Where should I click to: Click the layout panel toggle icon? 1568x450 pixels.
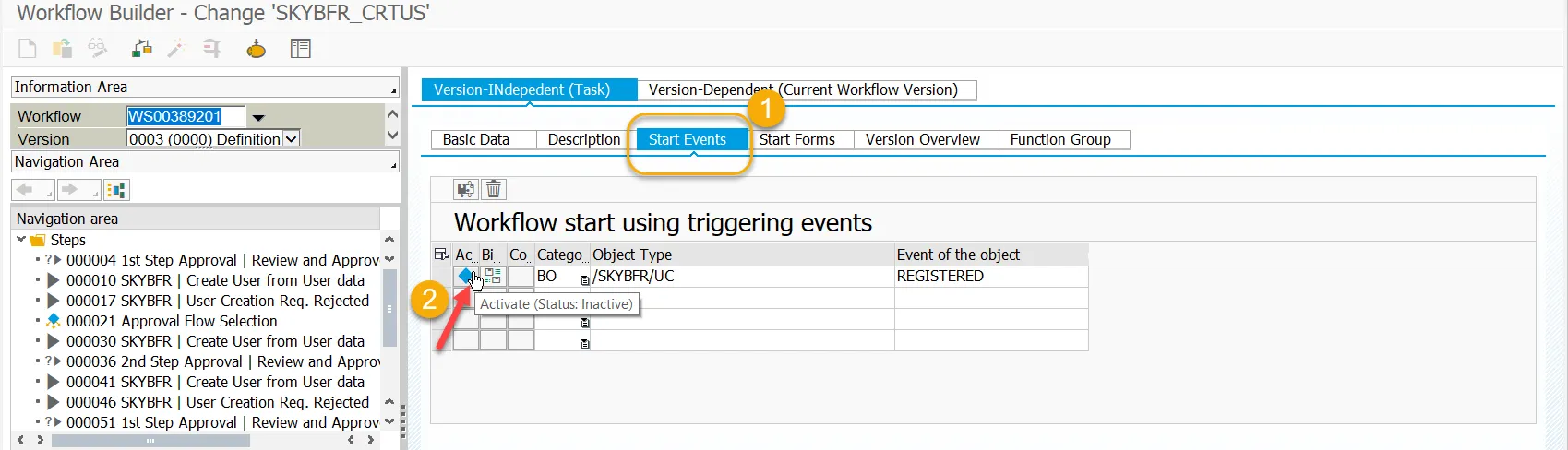coord(301,49)
